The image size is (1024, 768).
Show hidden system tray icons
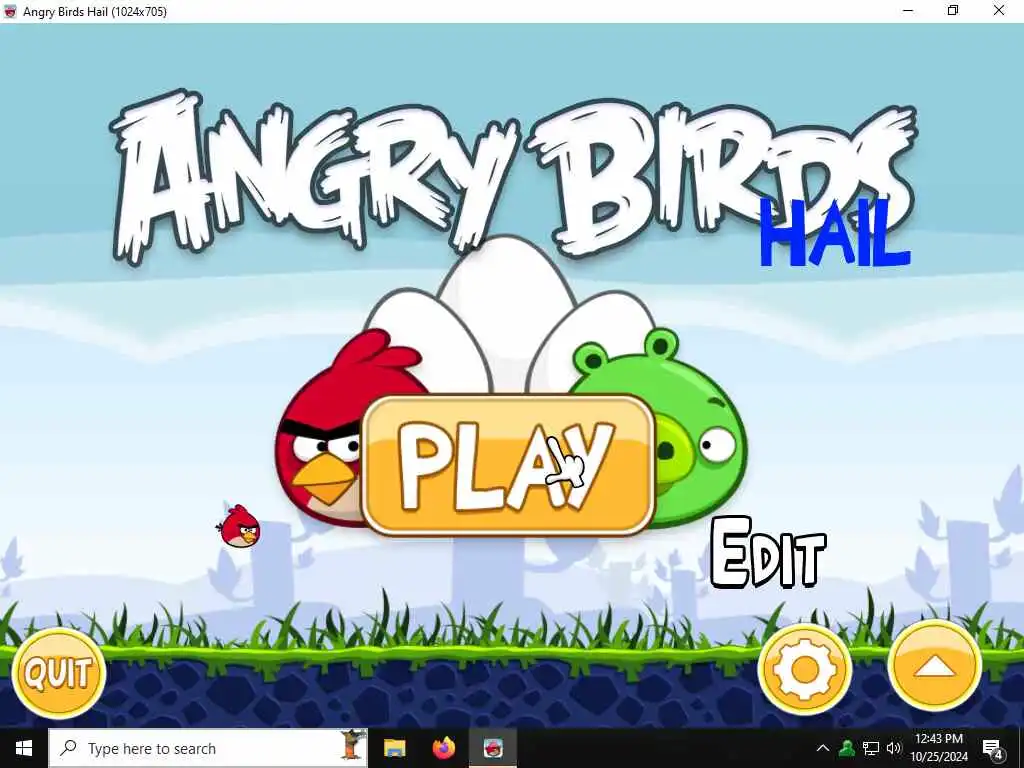823,748
